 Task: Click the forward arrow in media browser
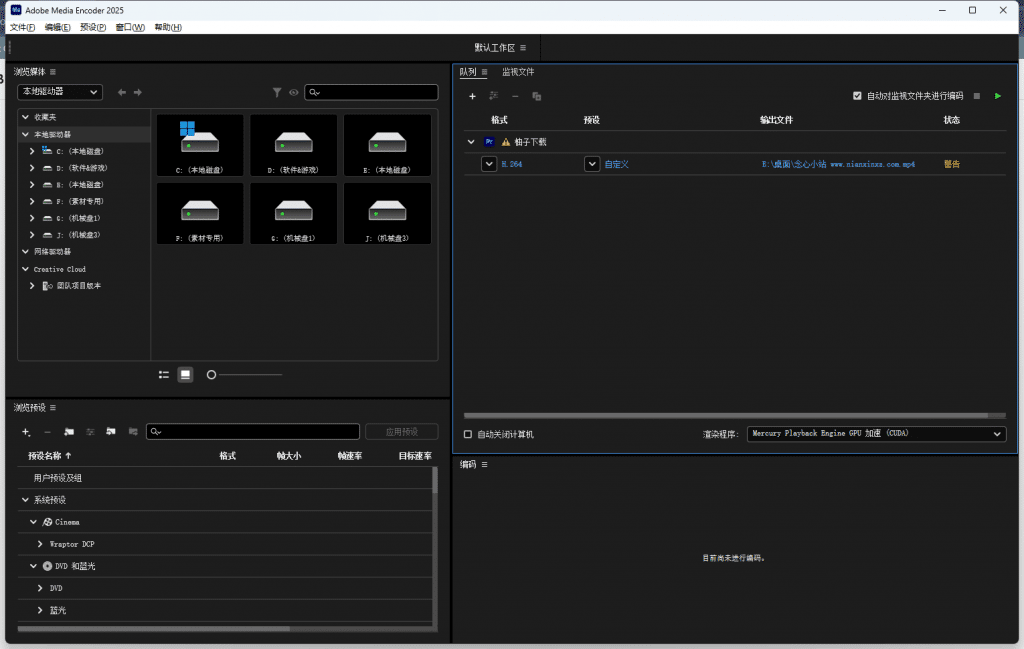pyautogui.click(x=138, y=92)
